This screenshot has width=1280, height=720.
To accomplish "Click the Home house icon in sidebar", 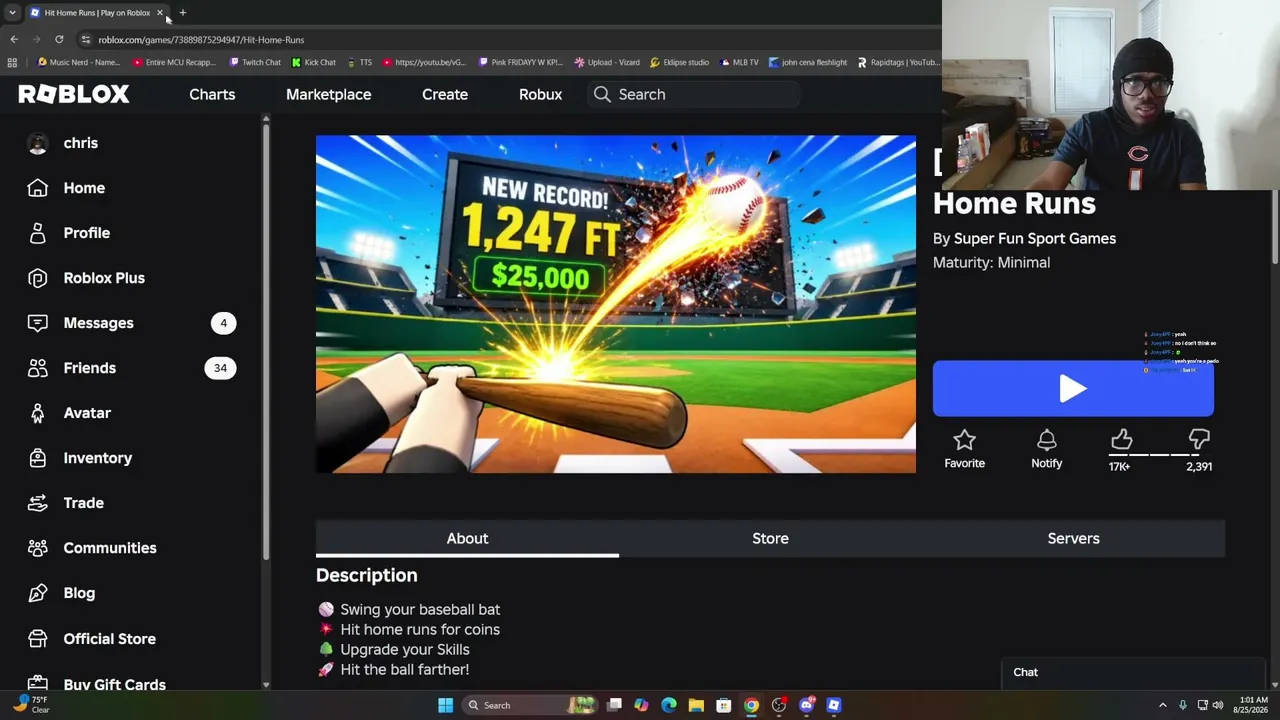I will tap(37, 188).
